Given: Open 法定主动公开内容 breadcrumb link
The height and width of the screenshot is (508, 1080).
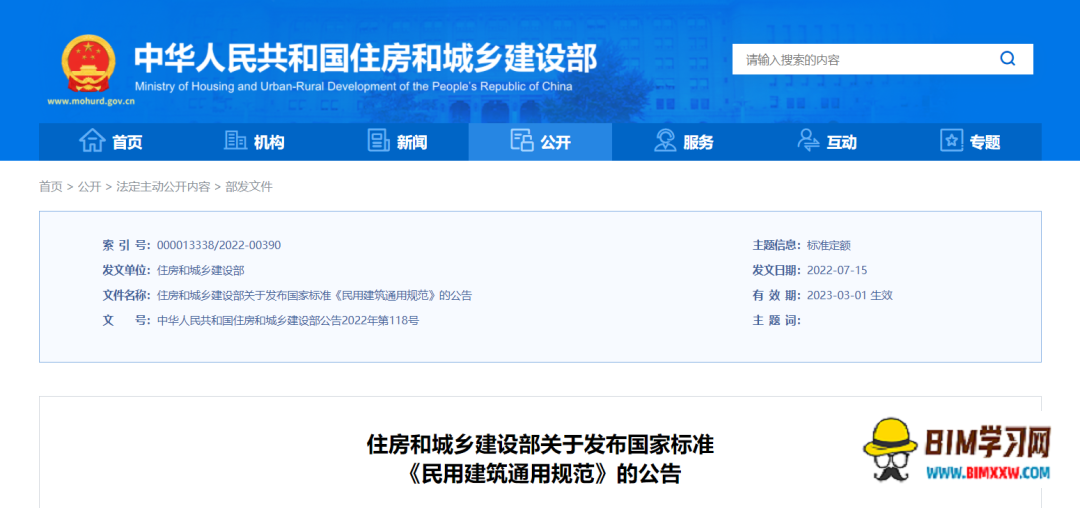Looking at the screenshot, I should click(x=163, y=187).
